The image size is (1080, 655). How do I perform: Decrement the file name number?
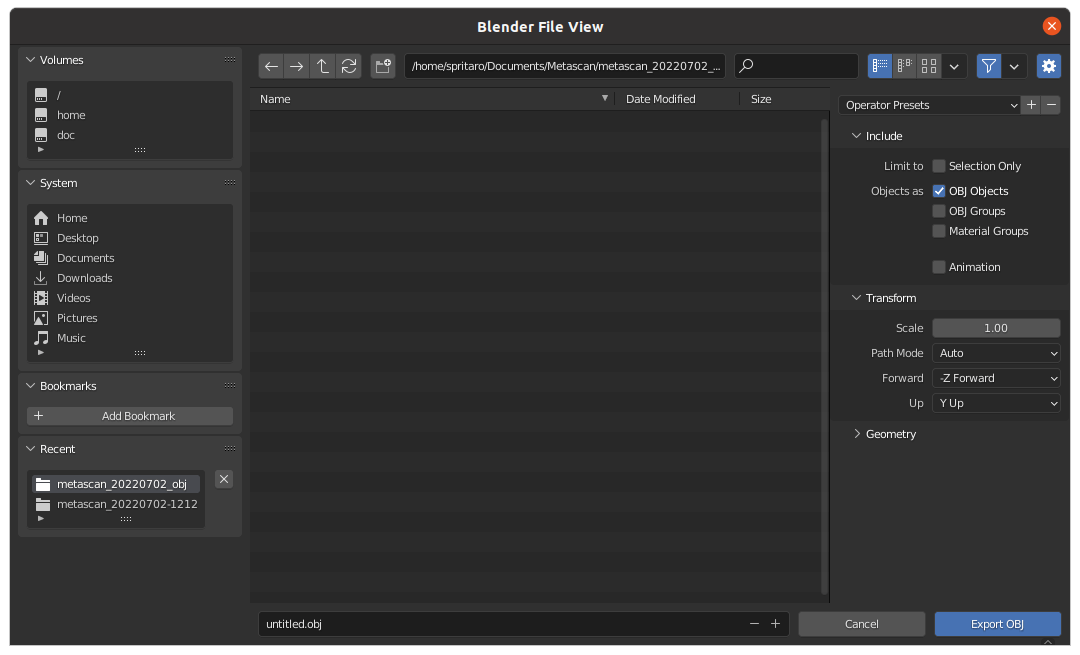pyautogui.click(x=754, y=624)
